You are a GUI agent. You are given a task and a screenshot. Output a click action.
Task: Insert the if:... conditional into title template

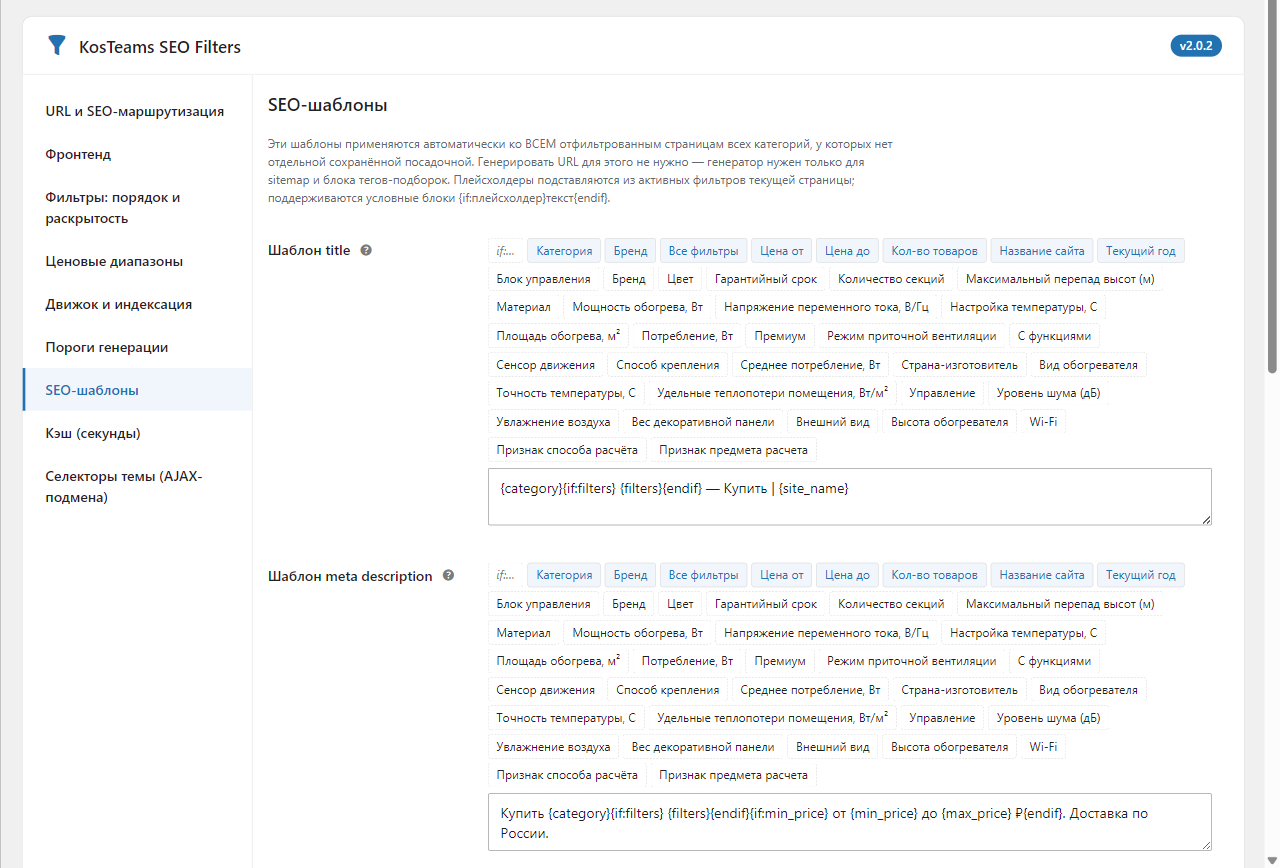click(505, 251)
